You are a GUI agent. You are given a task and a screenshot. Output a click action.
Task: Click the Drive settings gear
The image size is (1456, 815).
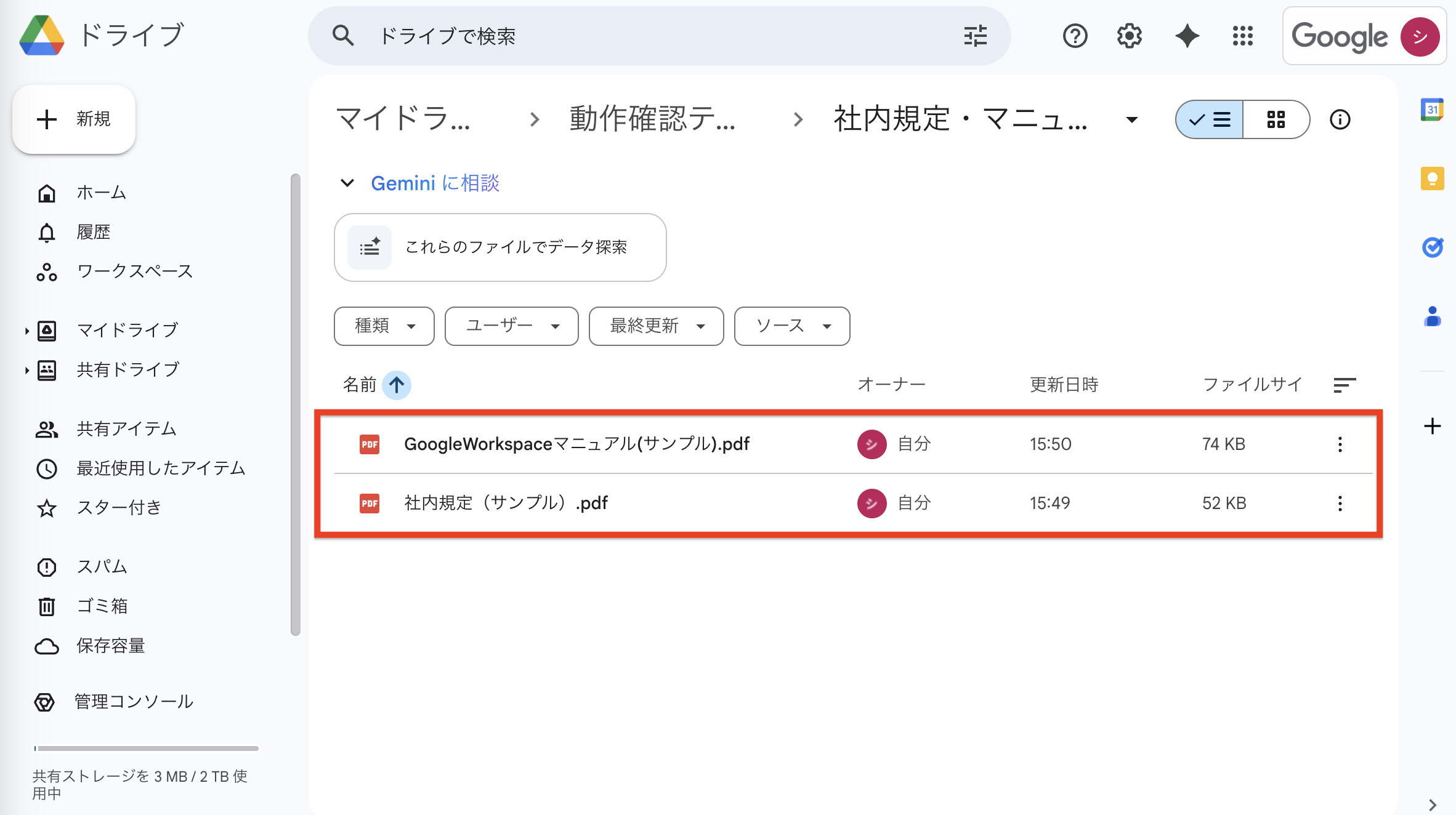pyautogui.click(x=1129, y=36)
